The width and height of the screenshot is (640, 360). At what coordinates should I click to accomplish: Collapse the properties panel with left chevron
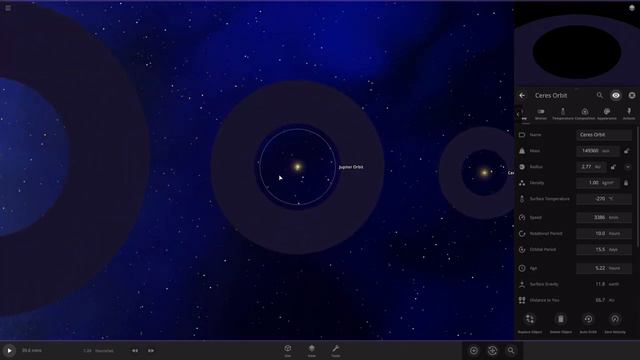[x=518, y=114]
